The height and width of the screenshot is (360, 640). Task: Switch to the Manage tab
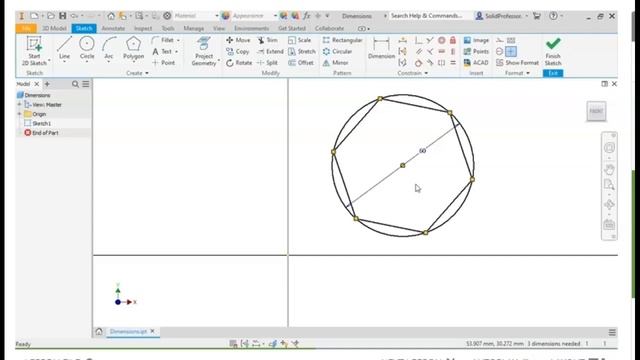[x=193, y=28]
